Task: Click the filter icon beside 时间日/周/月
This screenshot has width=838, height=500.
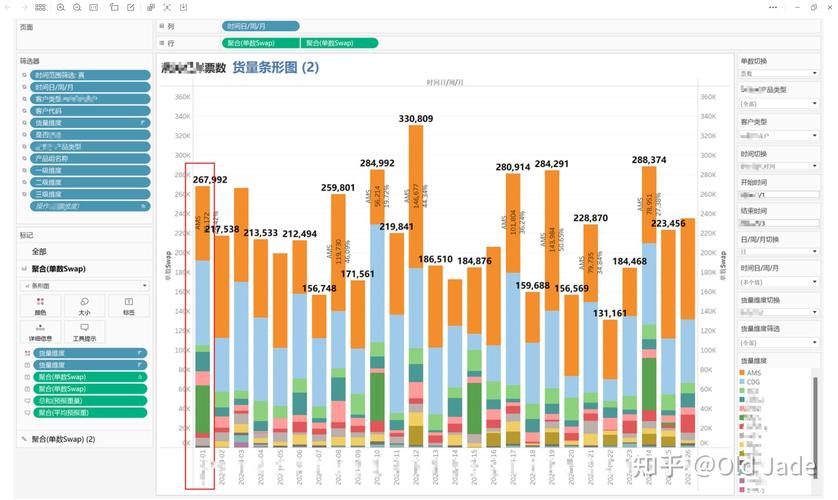Action: (x=24, y=87)
